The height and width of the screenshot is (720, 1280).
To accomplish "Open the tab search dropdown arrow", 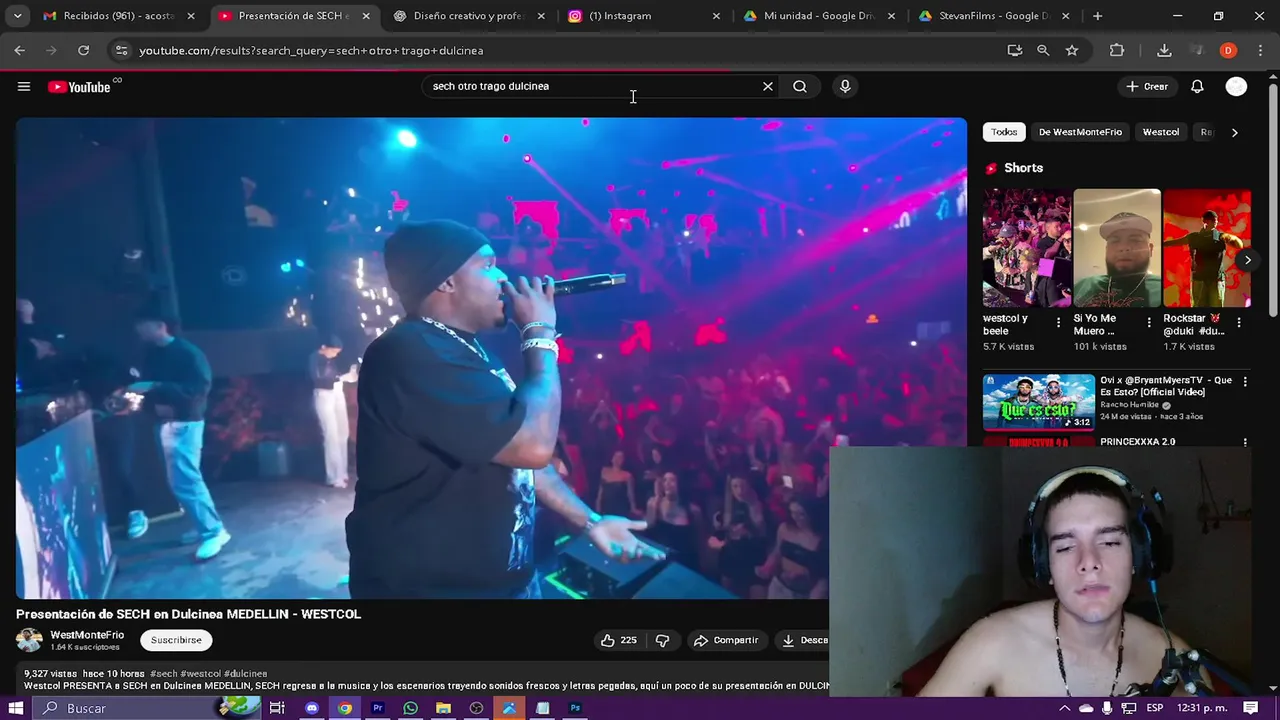I will click(17, 16).
